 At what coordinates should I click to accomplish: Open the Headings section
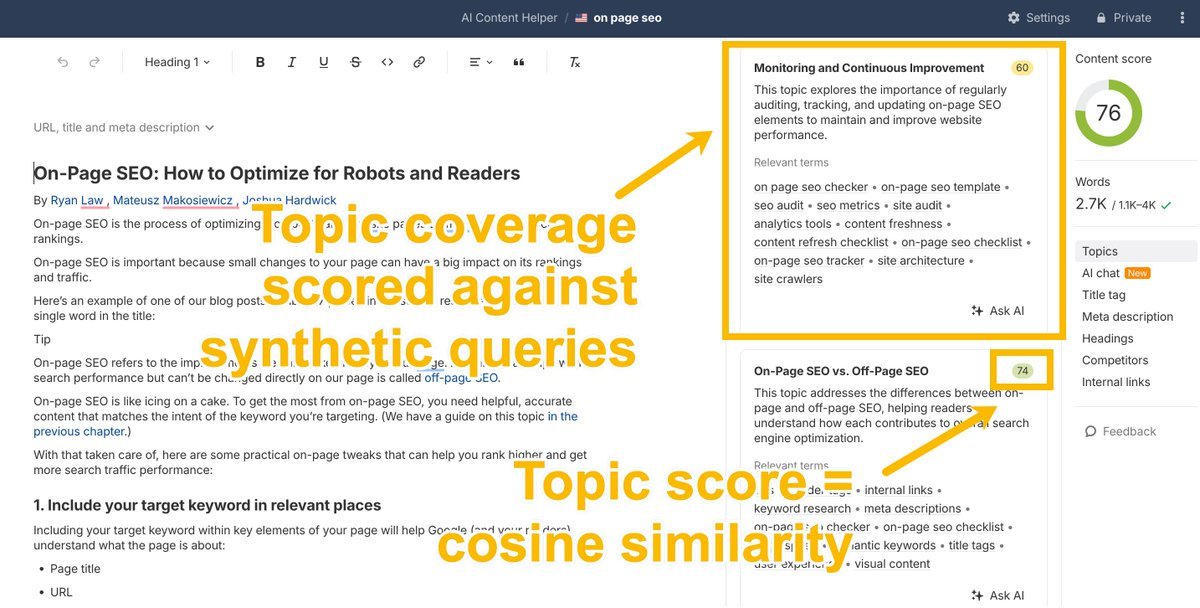pos(1108,339)
